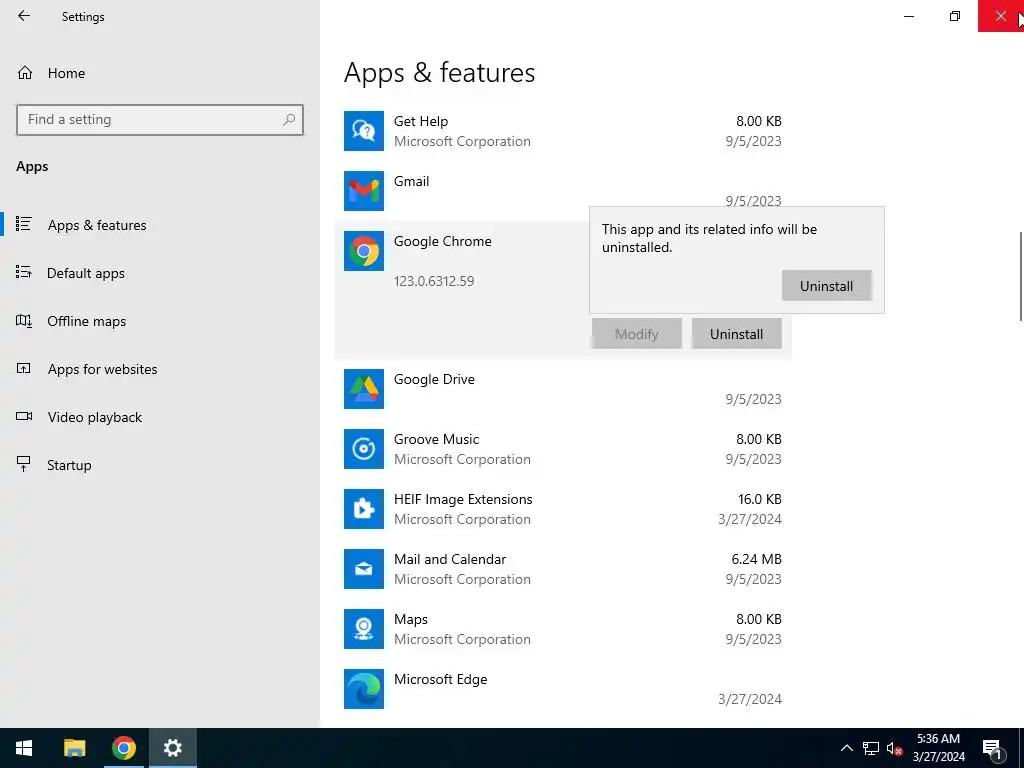Select the HEIF Image Extensions name
Image resolution: width=1024 pixels, height=768 pixels.
click(x=463, y=499)
